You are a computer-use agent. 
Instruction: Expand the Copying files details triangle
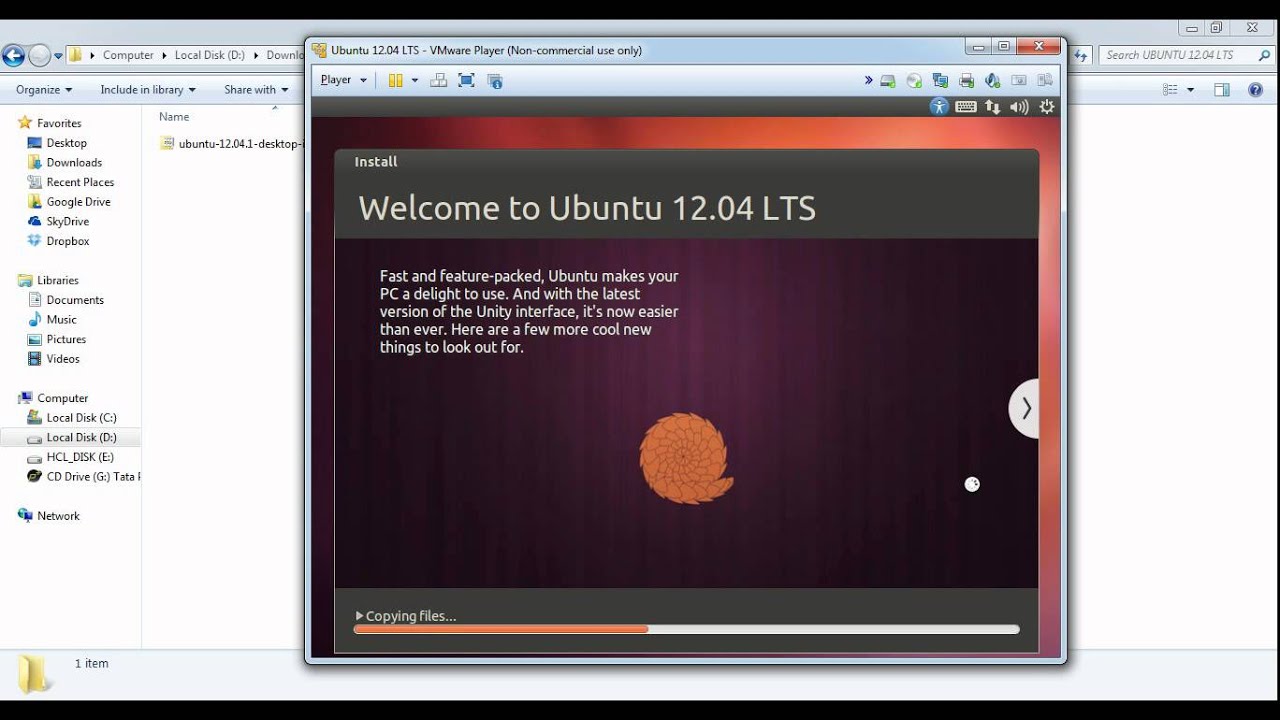[360, 616]
